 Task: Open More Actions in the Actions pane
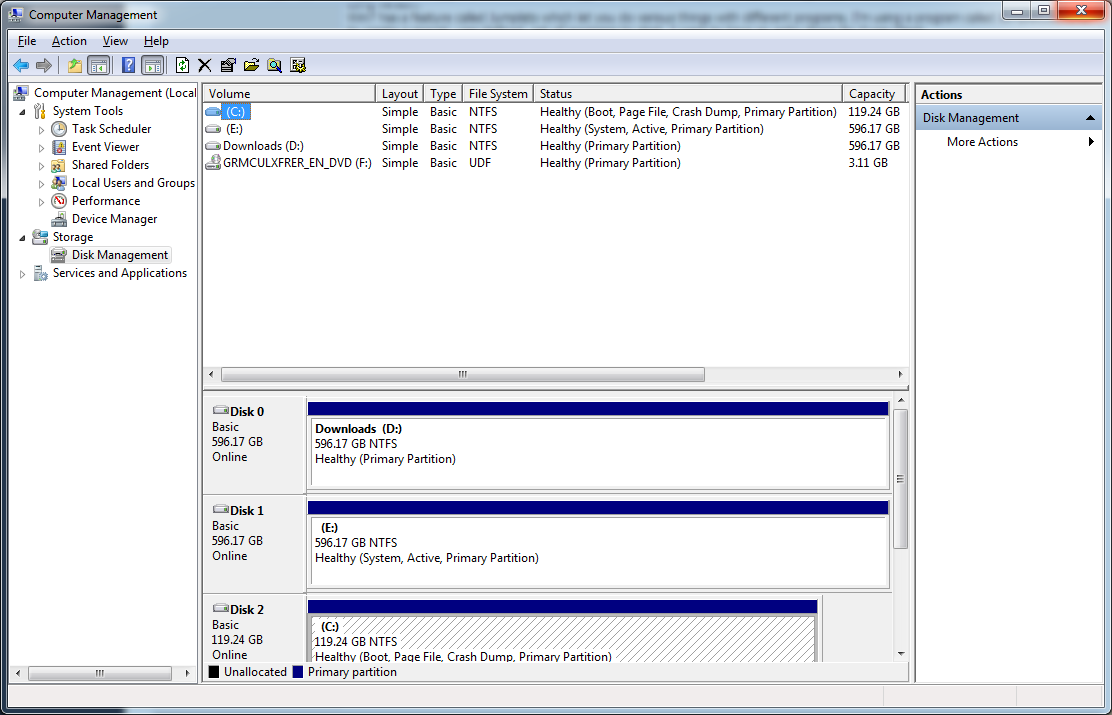982,142
